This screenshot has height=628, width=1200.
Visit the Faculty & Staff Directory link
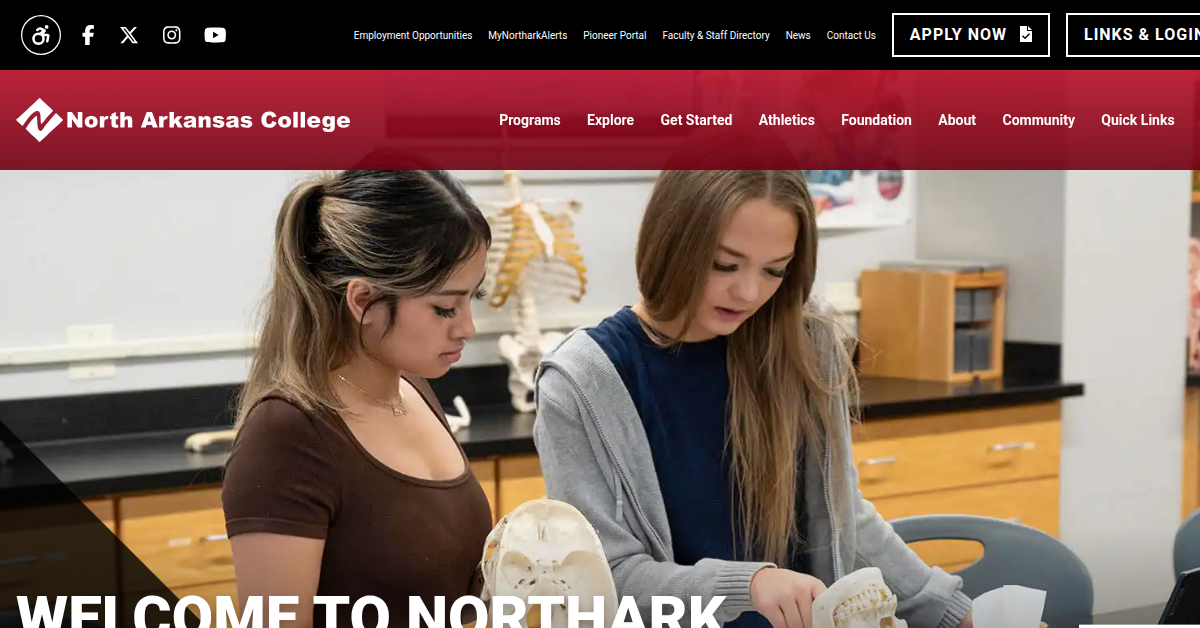point(716,35)
